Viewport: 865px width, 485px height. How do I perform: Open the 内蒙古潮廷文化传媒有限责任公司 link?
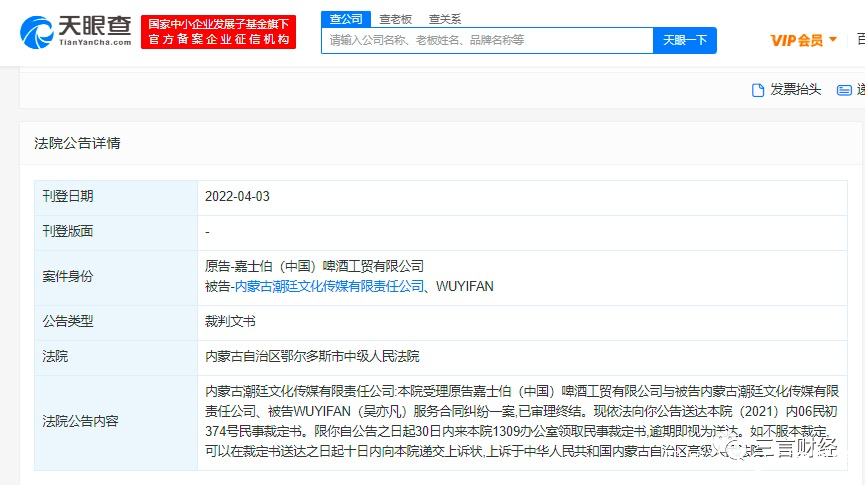coord(329,286)
